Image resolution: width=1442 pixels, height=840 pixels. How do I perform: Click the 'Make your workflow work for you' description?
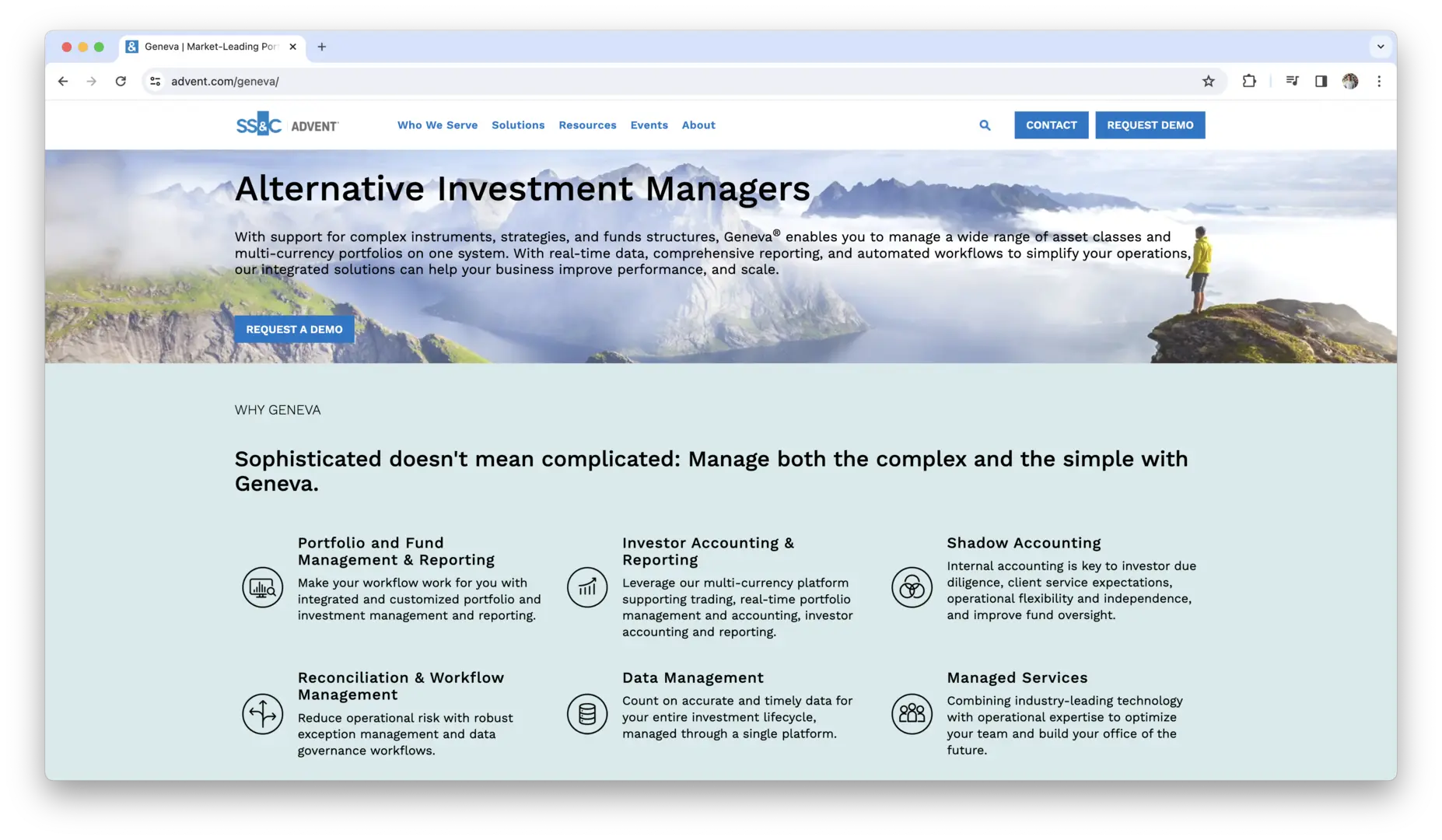click(x=419, y=599)
